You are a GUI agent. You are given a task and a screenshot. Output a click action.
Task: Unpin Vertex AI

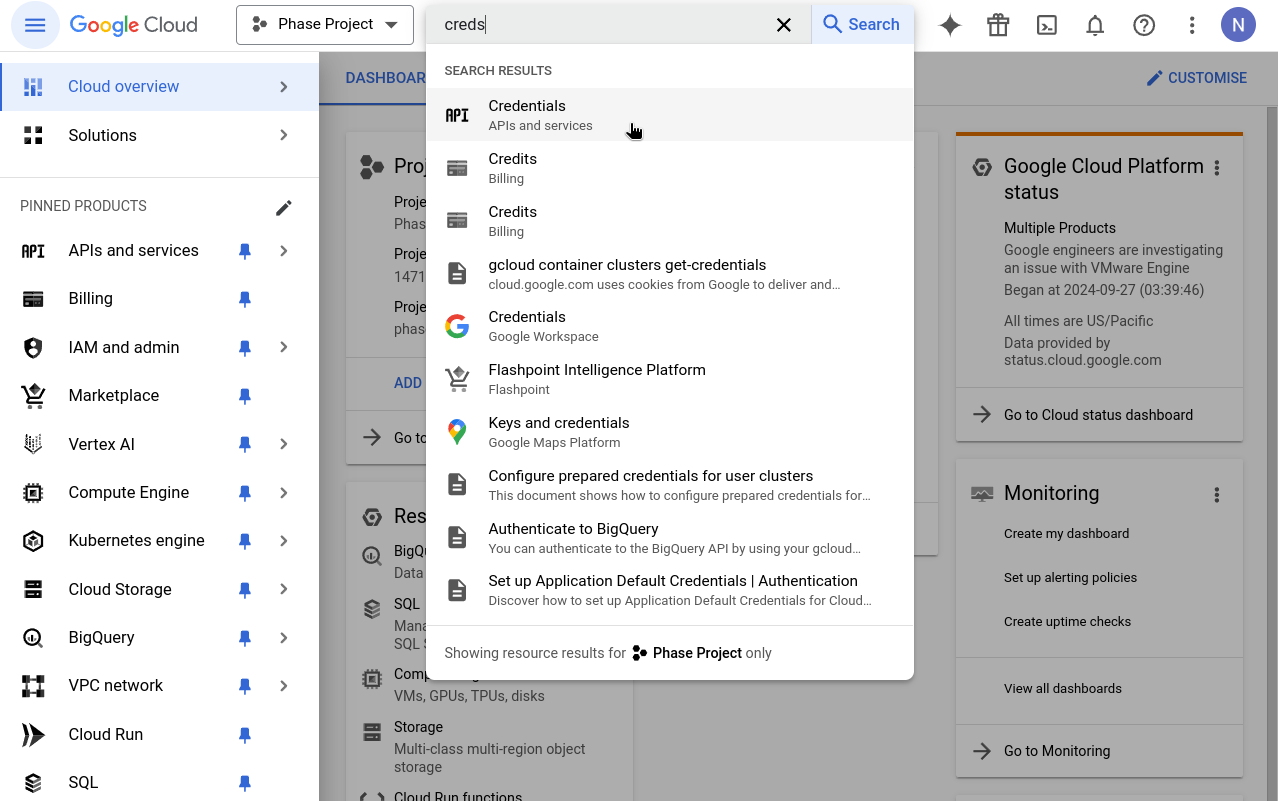[x=244, y=444]
